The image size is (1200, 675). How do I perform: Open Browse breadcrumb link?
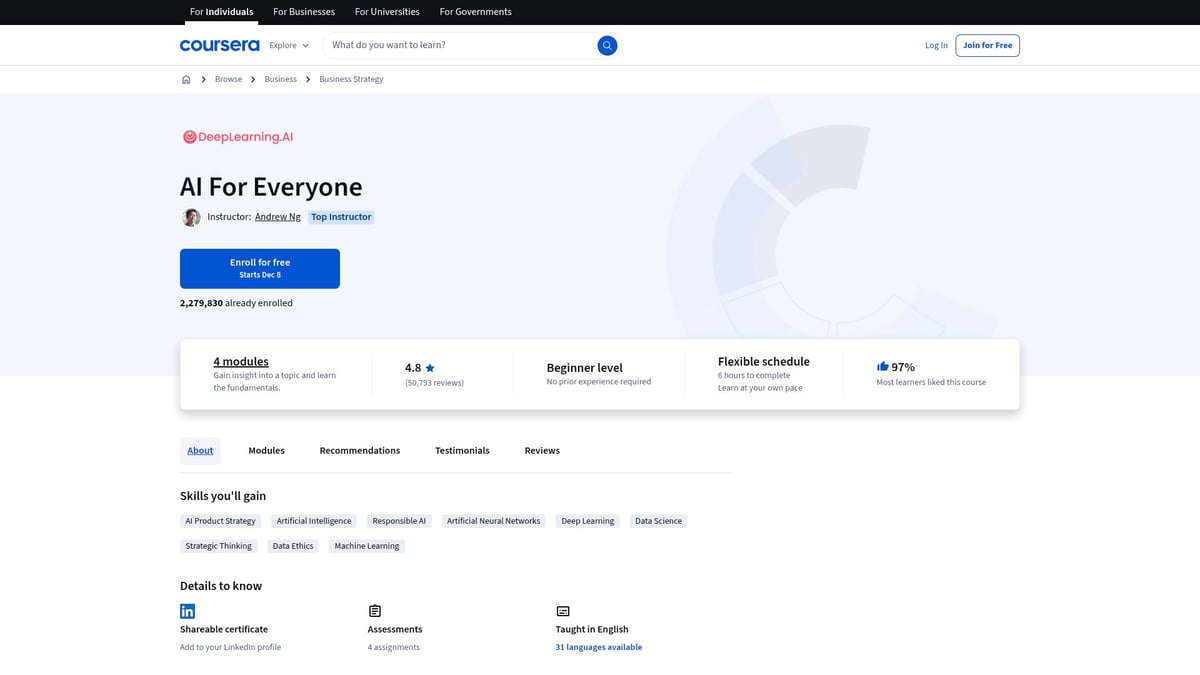tap(228, 79)
